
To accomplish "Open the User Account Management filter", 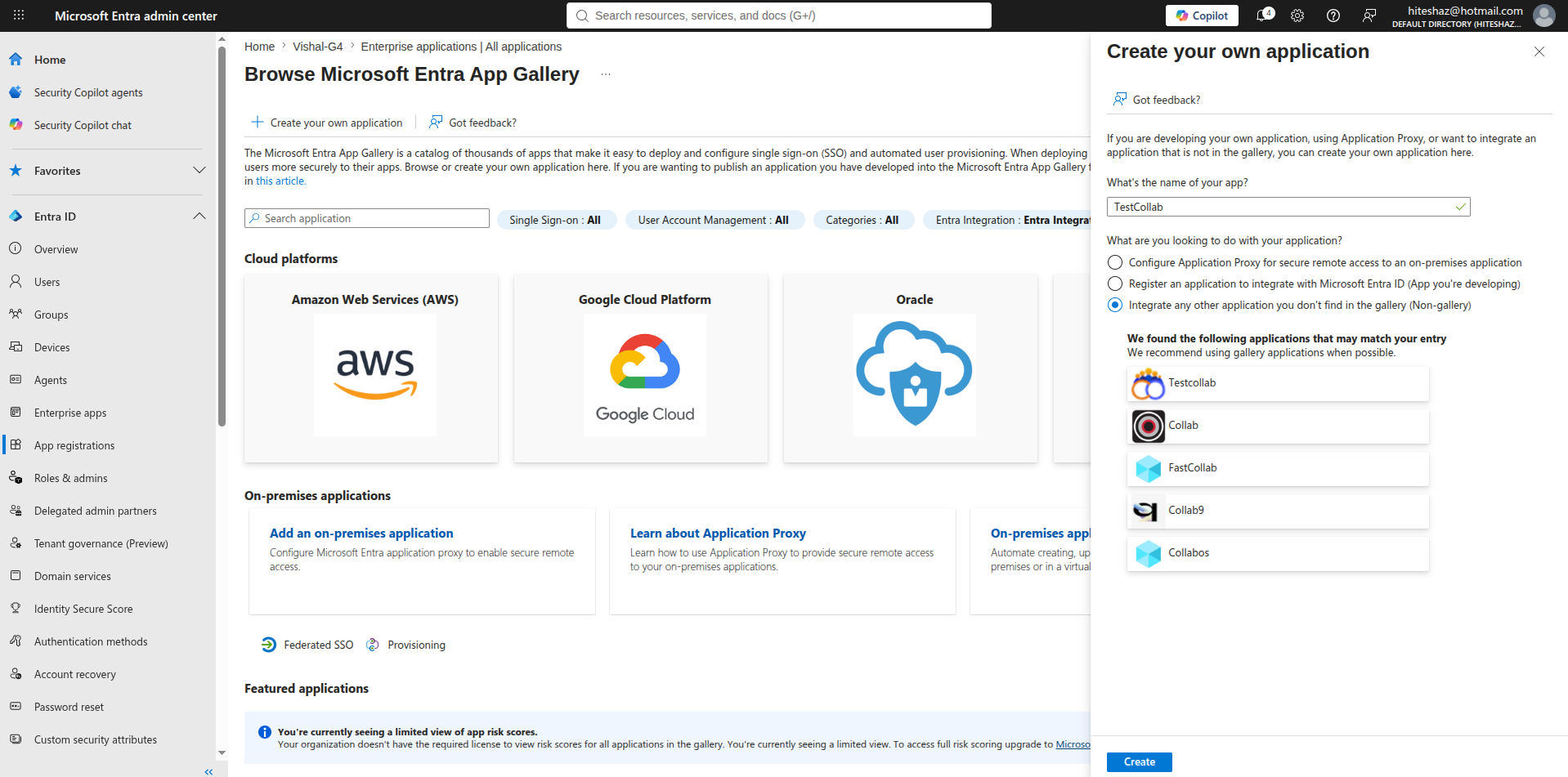I will (x=715, y=220).
